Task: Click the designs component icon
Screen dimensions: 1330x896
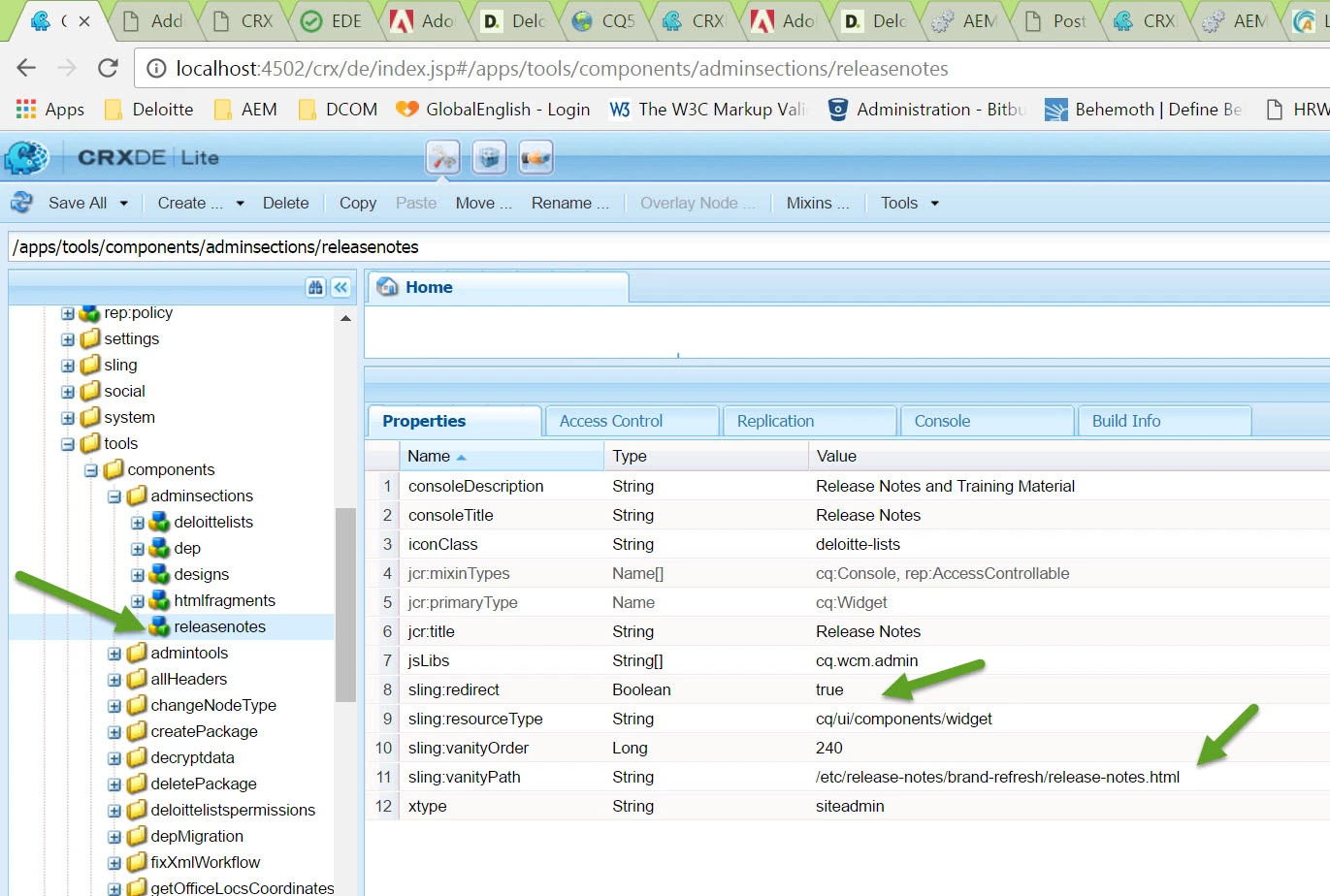Action: pyautogui.click(x=160, y=574)
